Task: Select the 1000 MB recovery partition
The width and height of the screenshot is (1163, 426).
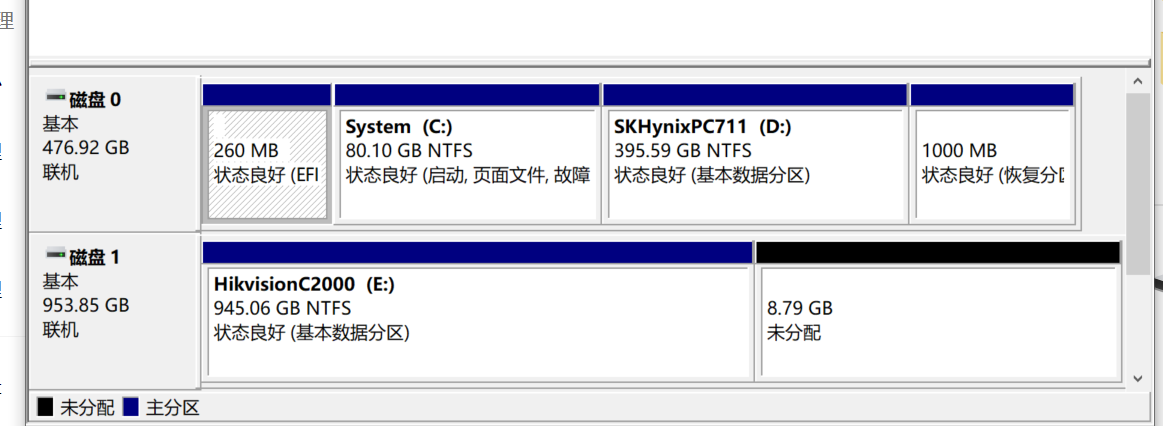Action: tap(992, 164)
